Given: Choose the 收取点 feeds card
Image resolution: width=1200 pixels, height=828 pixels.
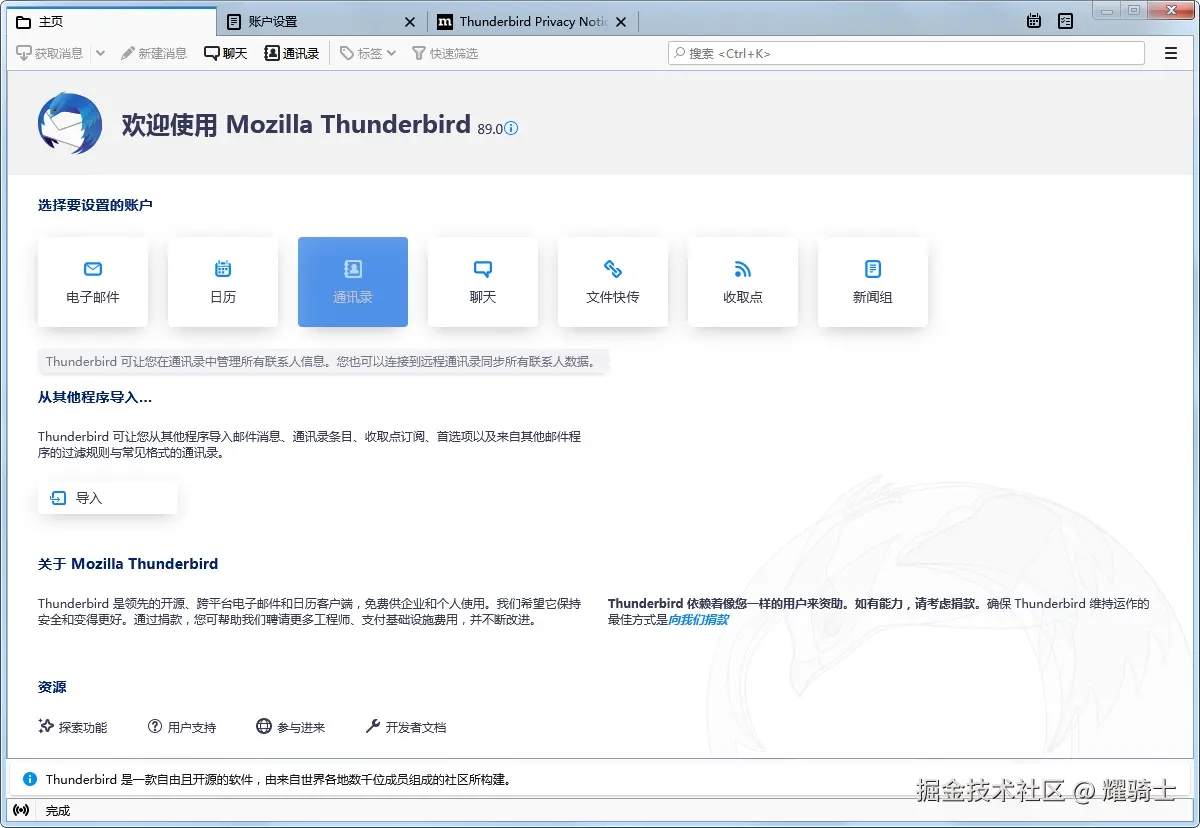Looking at the screenshot, I should pyautogui.click(x=743, y=282).
